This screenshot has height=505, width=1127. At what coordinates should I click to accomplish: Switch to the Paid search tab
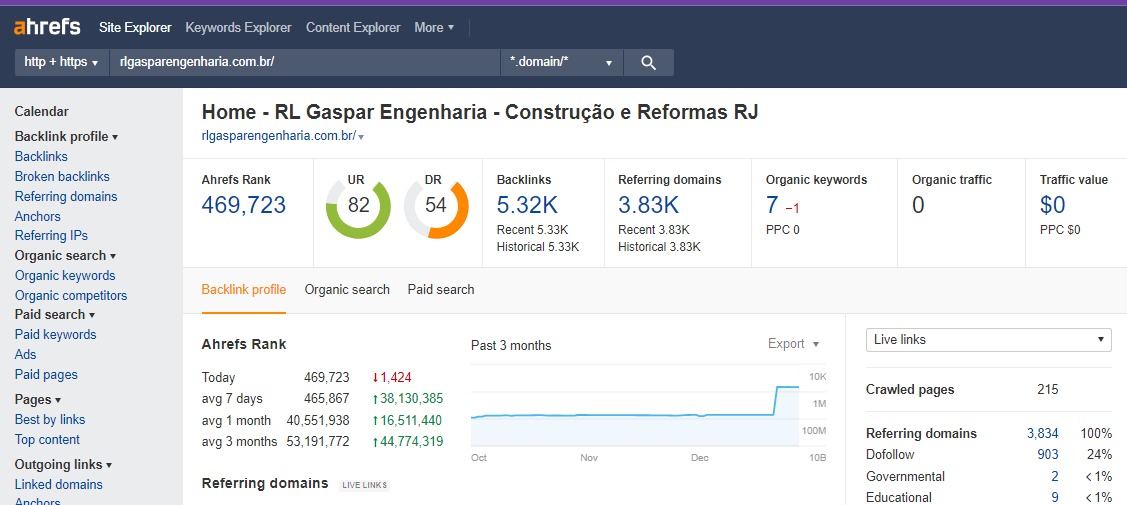point(441,289)
